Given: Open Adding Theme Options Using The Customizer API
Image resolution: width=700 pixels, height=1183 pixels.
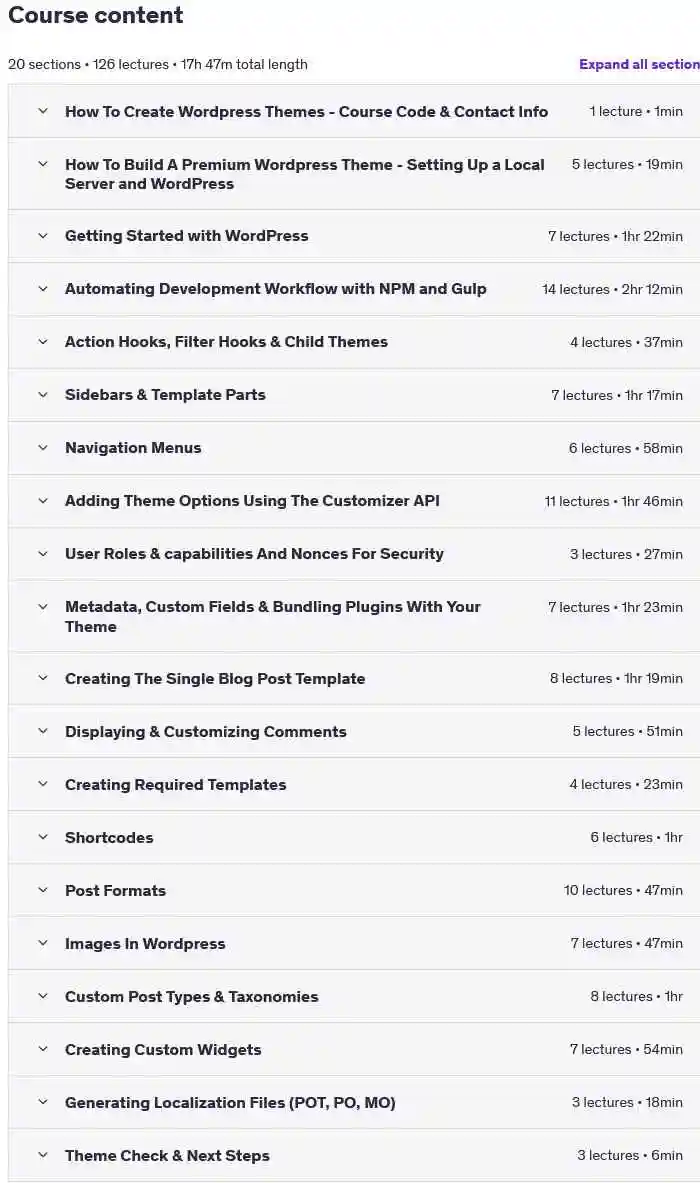Looking at the screenshot, I should 252,501.
